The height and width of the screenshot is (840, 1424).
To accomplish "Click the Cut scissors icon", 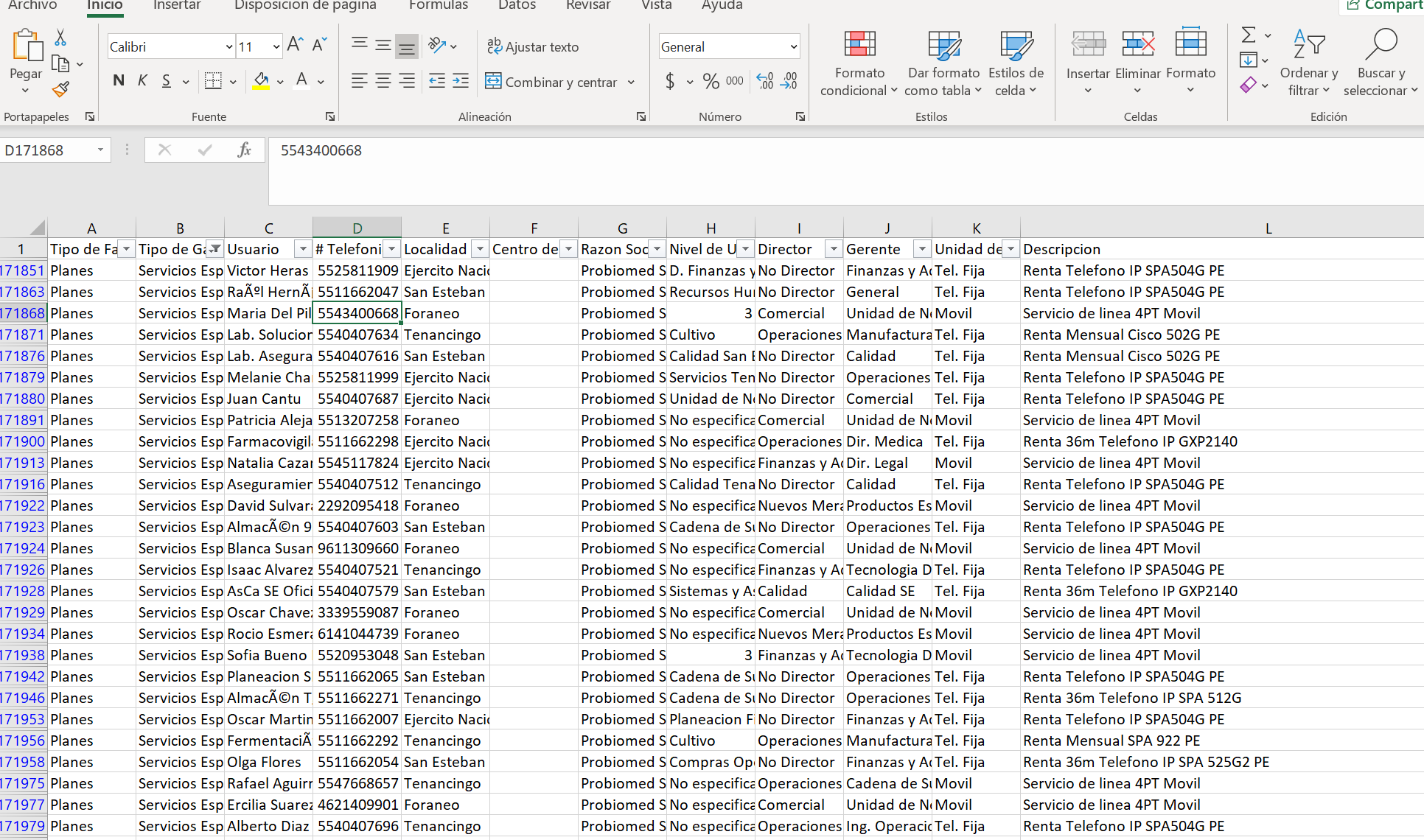I will (x=60, y=37).
